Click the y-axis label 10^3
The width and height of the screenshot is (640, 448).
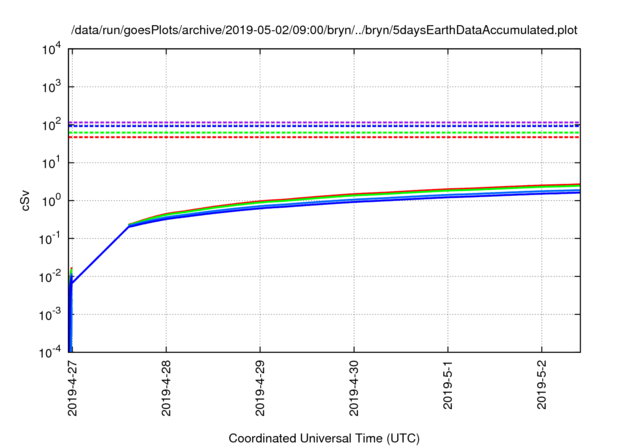coord(51,87)
